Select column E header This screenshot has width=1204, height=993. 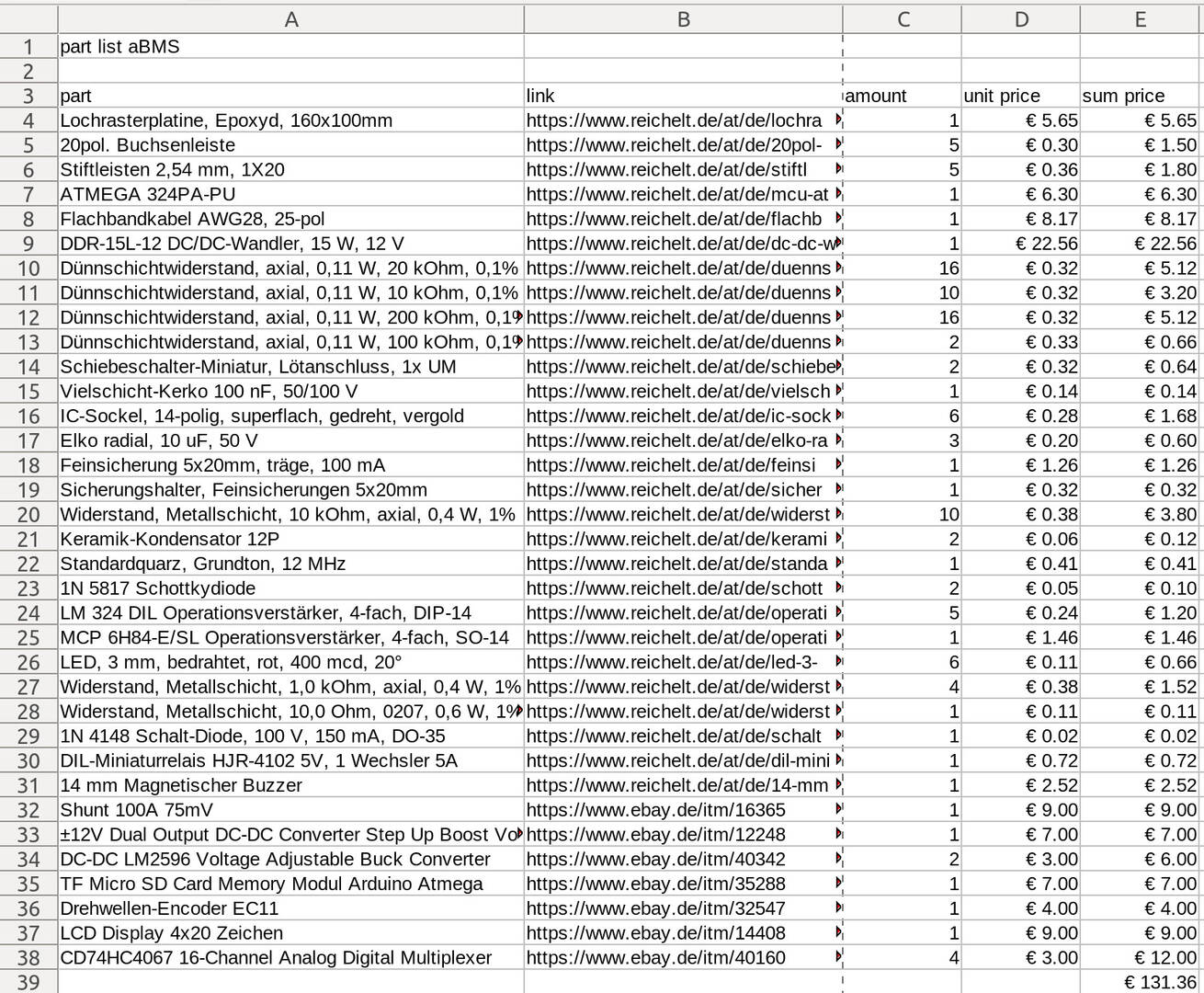click(x=1140, y=19)
